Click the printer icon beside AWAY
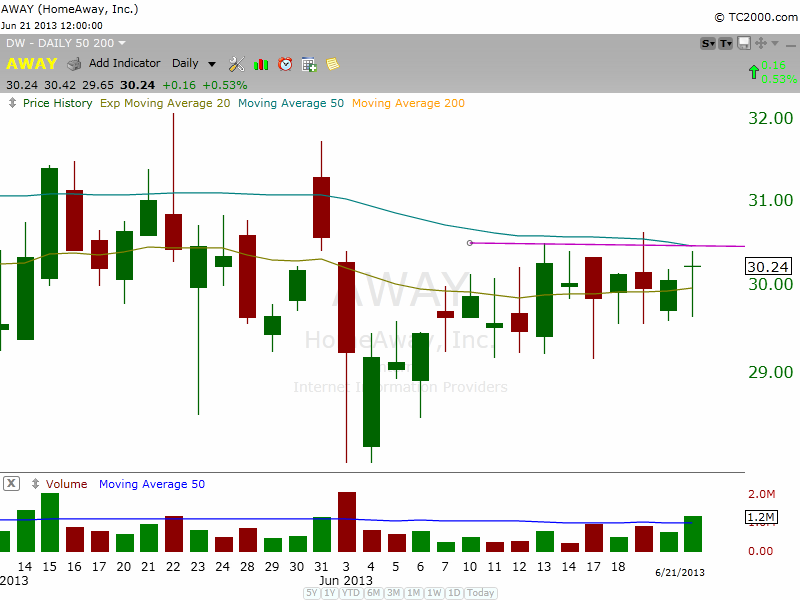 [74, 64]
